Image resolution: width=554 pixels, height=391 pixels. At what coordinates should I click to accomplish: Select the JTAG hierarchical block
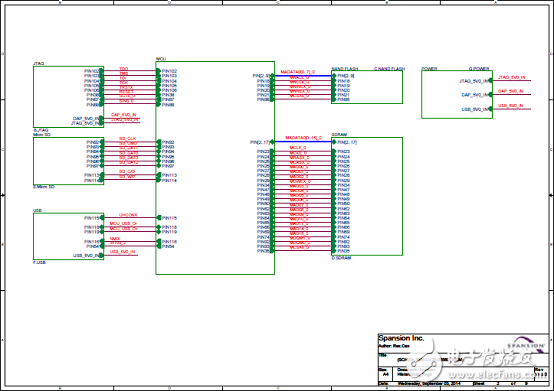[x=69, y=97]
